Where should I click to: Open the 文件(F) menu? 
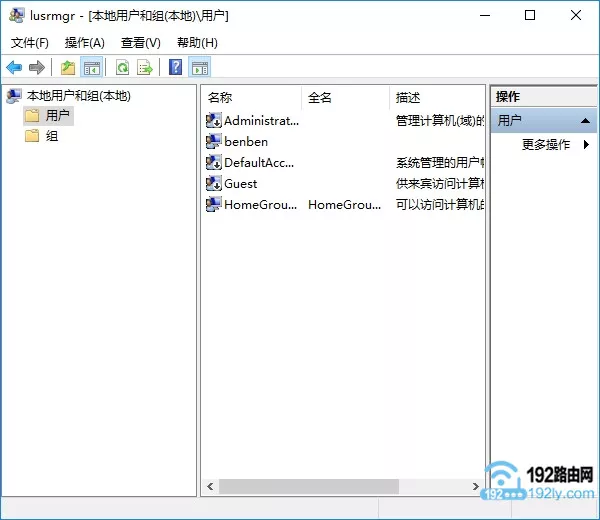point(29,42)
